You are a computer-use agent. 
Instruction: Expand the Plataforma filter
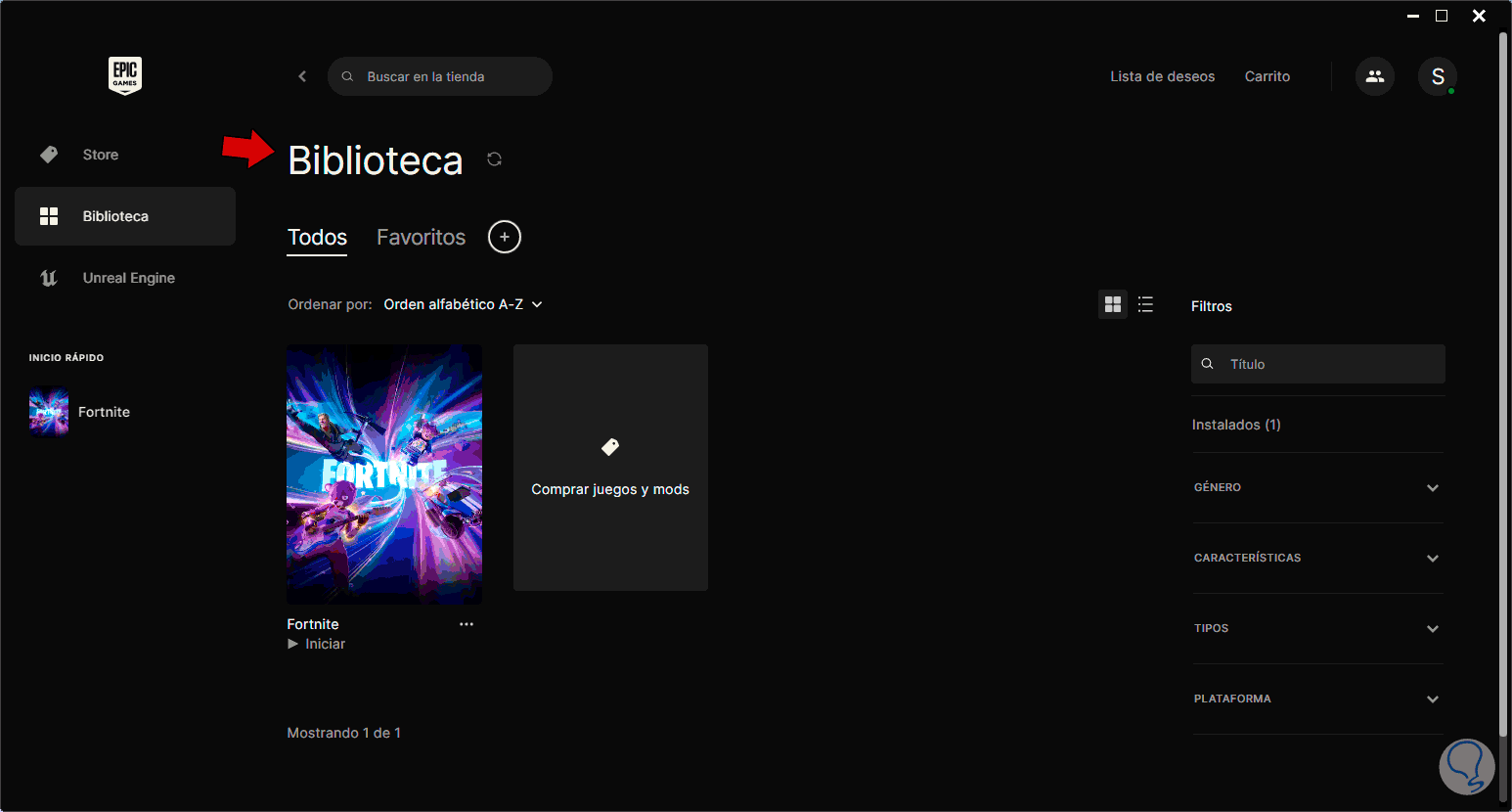click(x=1317, y=699)
